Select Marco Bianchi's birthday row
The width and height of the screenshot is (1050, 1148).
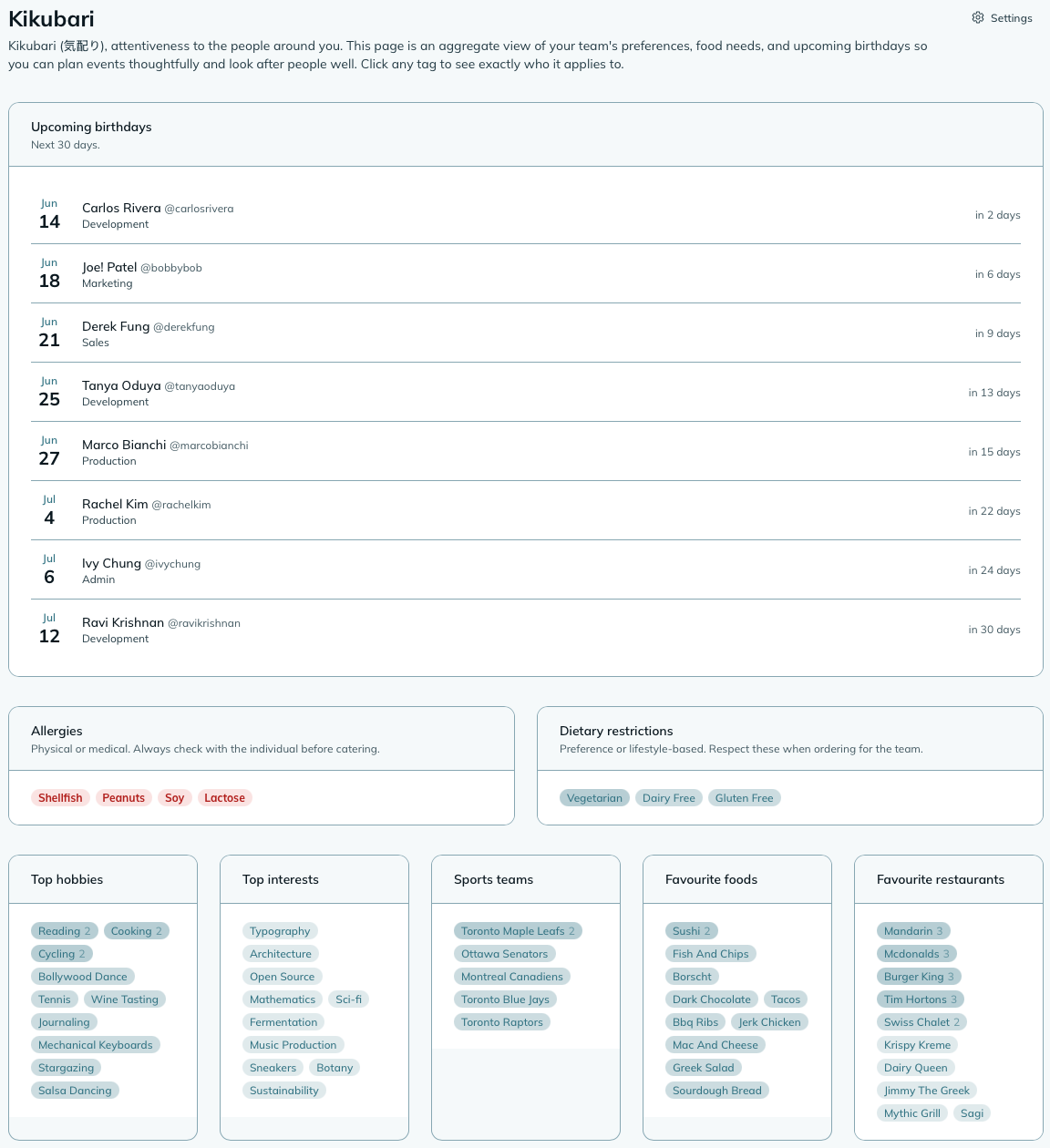tap(526, 452)
